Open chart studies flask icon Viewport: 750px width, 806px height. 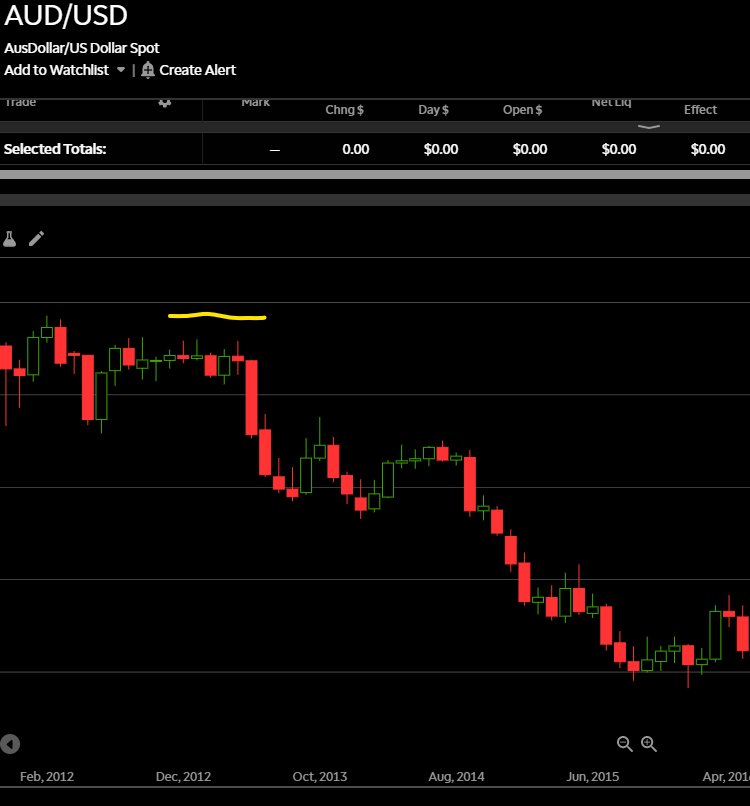pyautogui.click(x=10, y=239)
